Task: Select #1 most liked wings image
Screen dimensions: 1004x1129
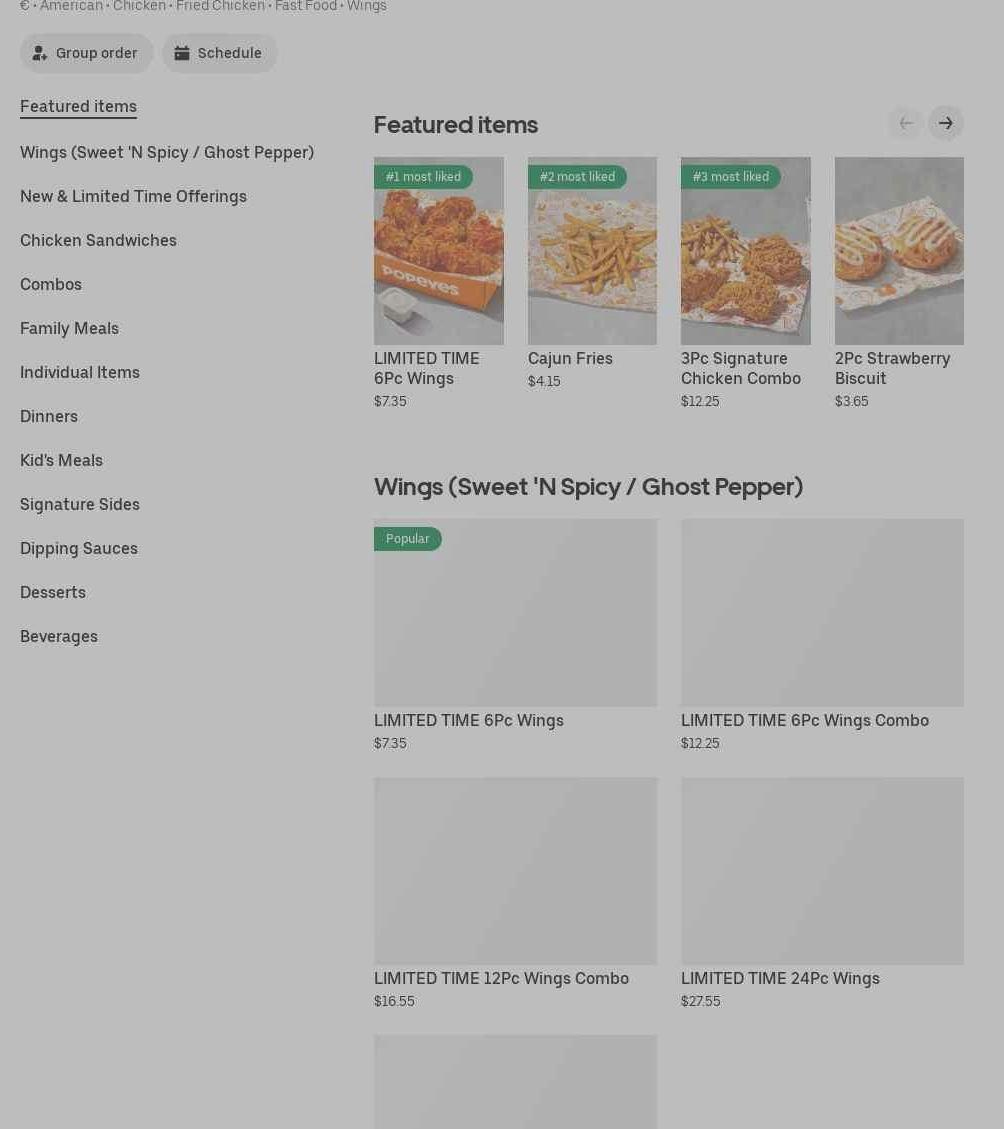Action: pyautogui.click(x=438, y=251)
